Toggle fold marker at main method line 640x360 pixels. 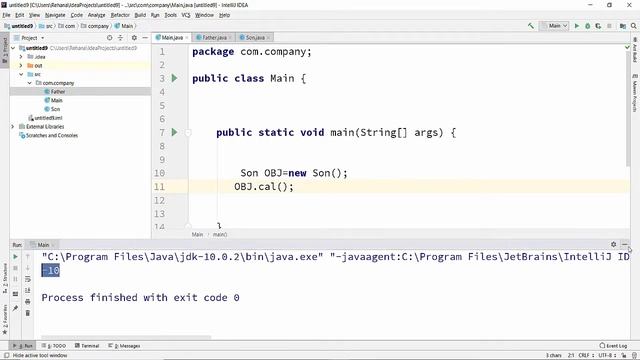coord(188,132)
